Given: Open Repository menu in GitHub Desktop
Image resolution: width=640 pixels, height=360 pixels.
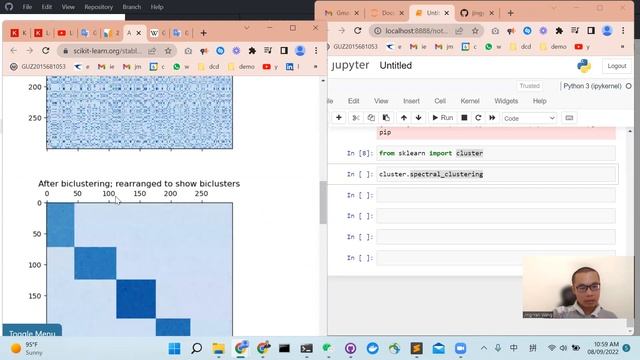Looking at the screenshot, I should pos(98,7).
